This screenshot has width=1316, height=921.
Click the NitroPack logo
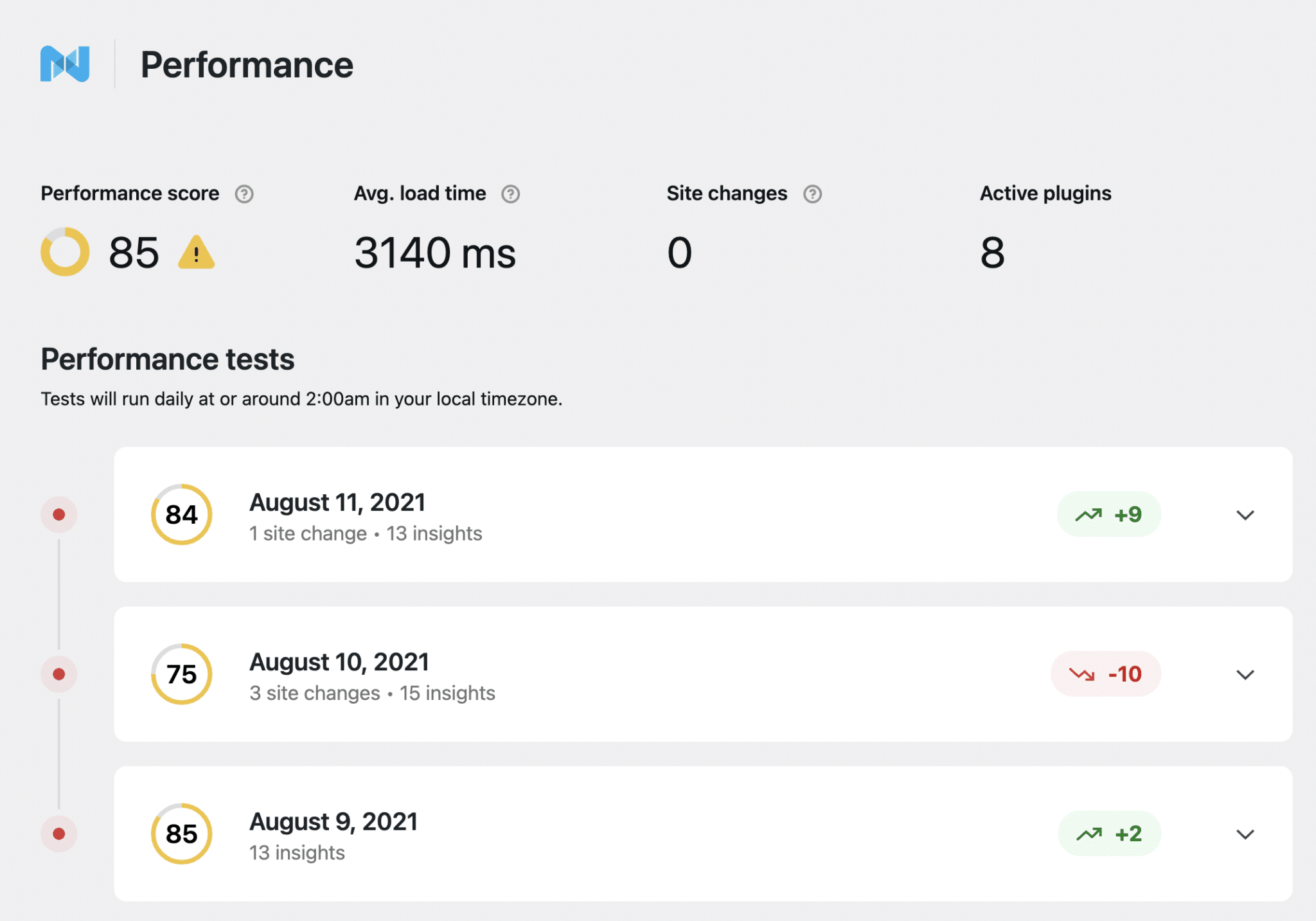[x=65, y=64]
